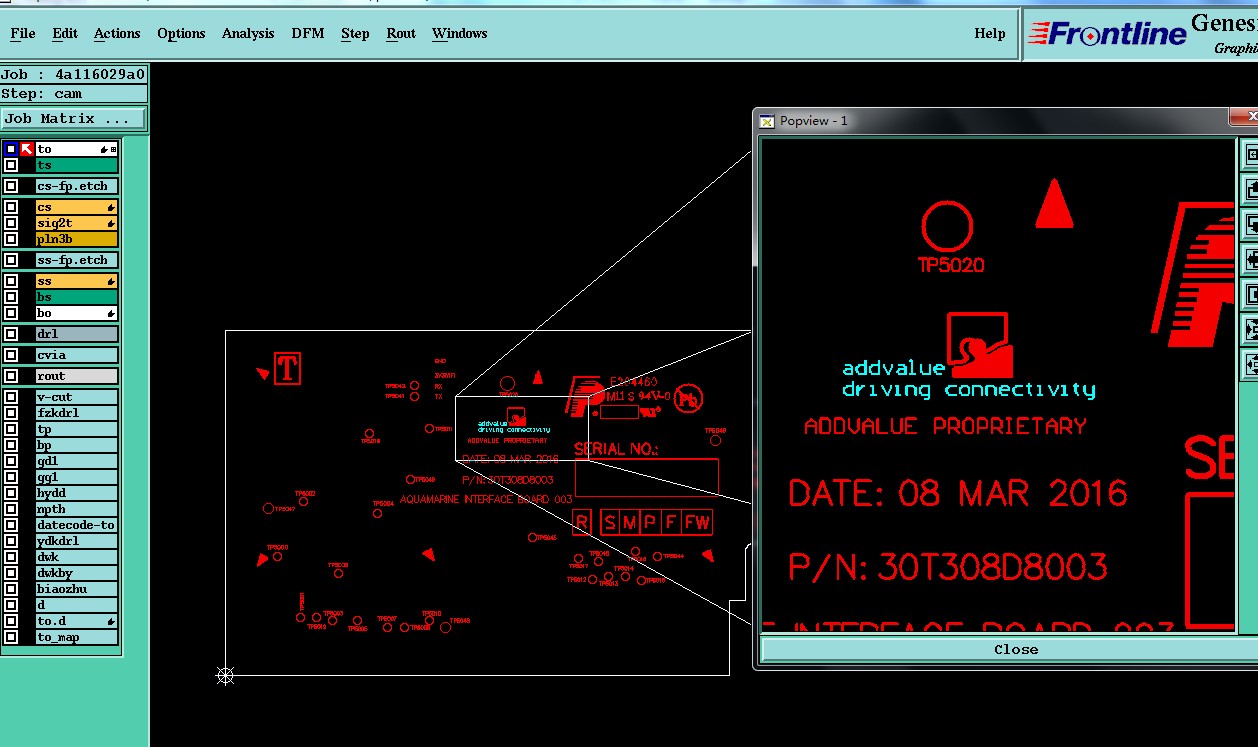
Task: Click the small grid icon on layer to
Action: (x=113, y=149)
